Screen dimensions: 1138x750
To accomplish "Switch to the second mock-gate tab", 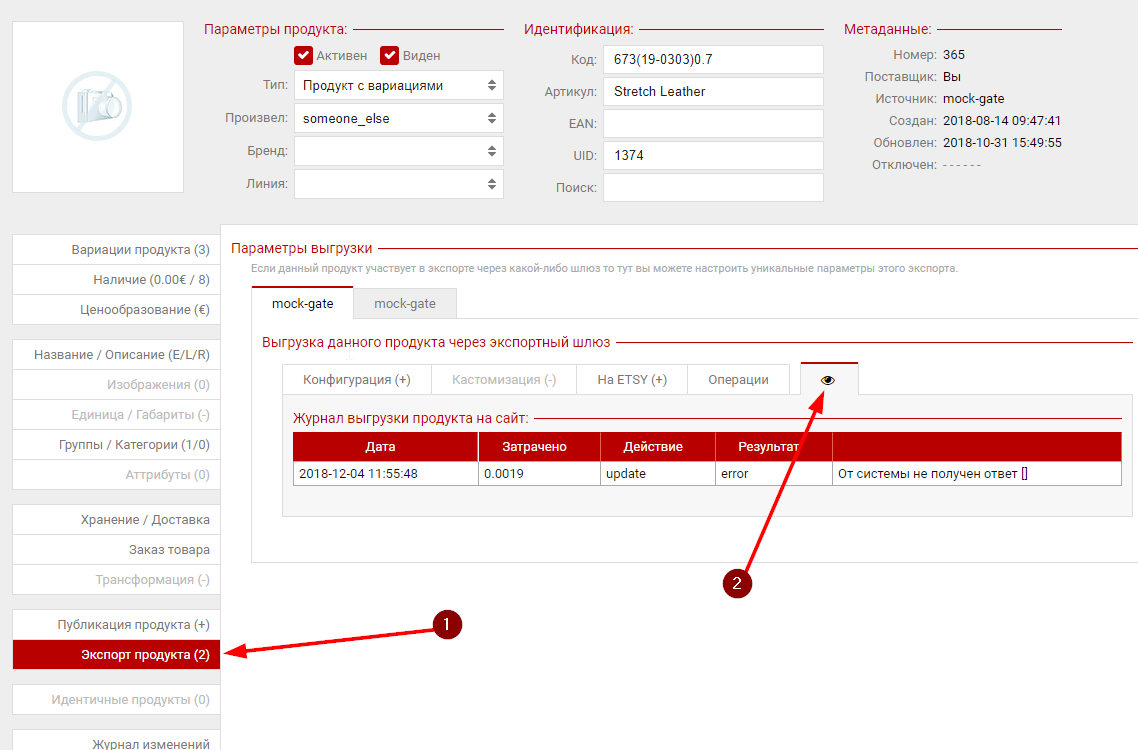I will coord(405,303).
